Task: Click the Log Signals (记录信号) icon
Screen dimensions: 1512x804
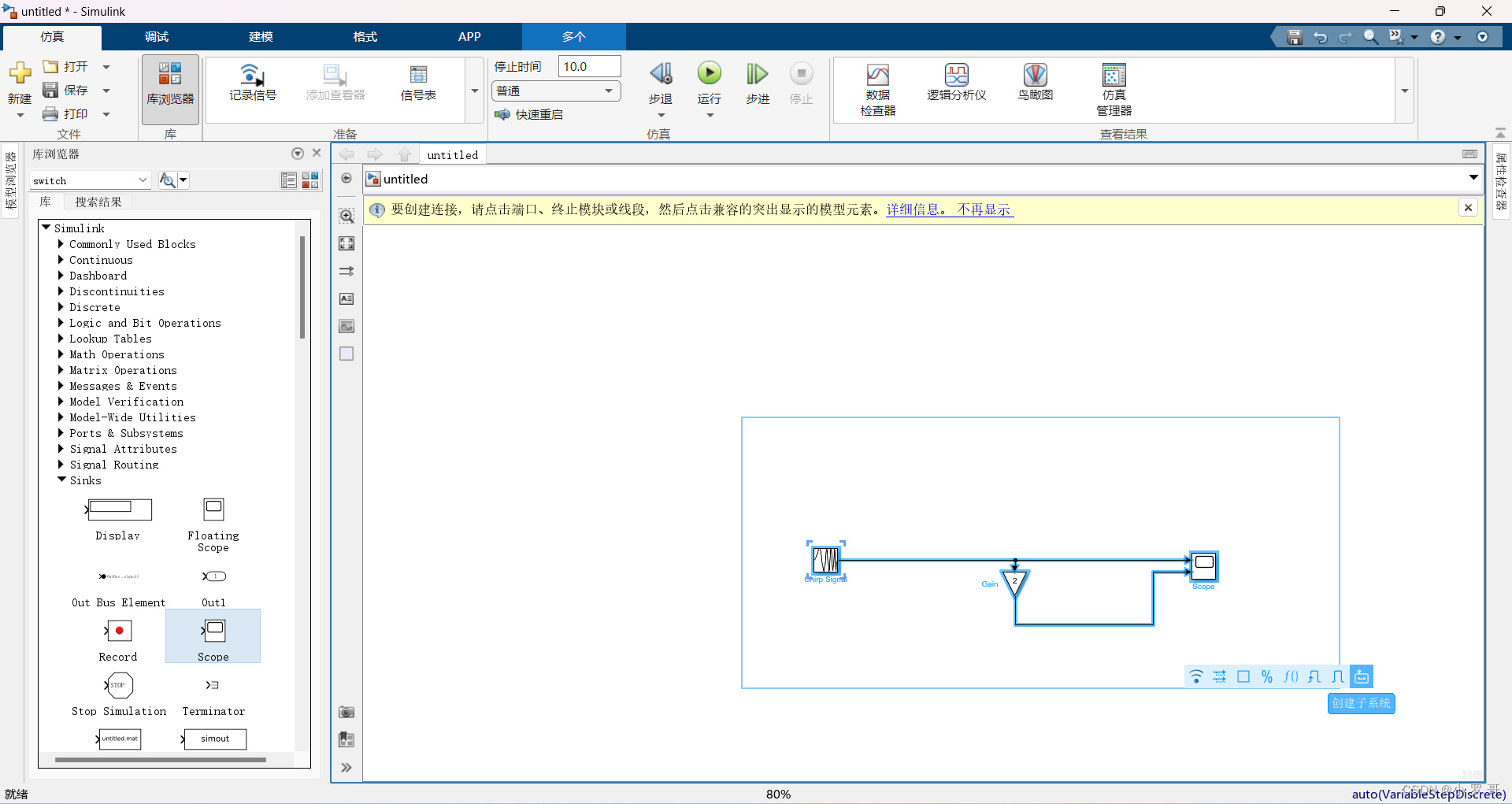Action: pos(252,76)
